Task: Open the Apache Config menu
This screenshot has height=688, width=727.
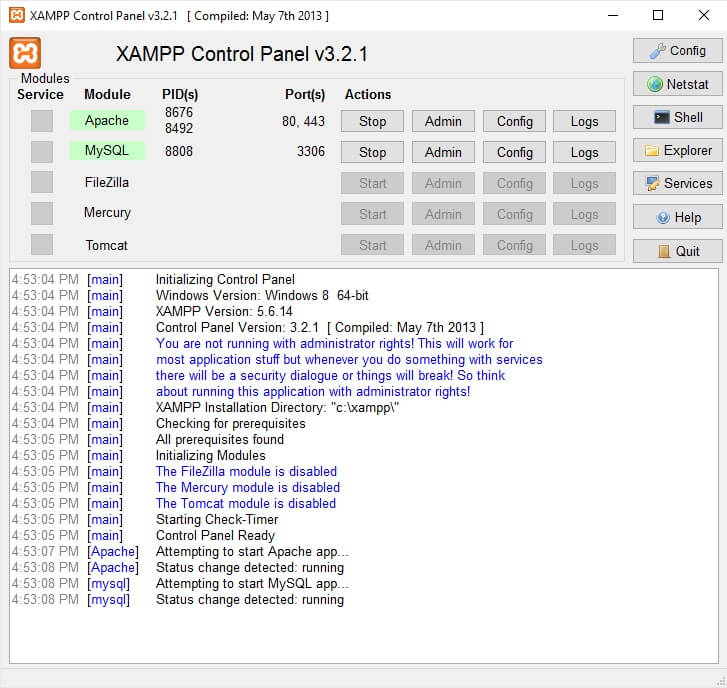Action: [514, 121]
